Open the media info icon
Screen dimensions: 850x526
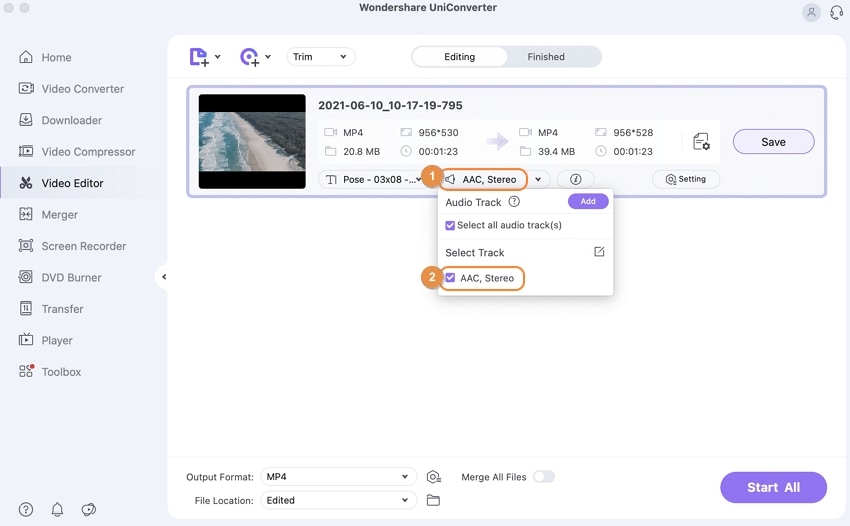[576, 179]
